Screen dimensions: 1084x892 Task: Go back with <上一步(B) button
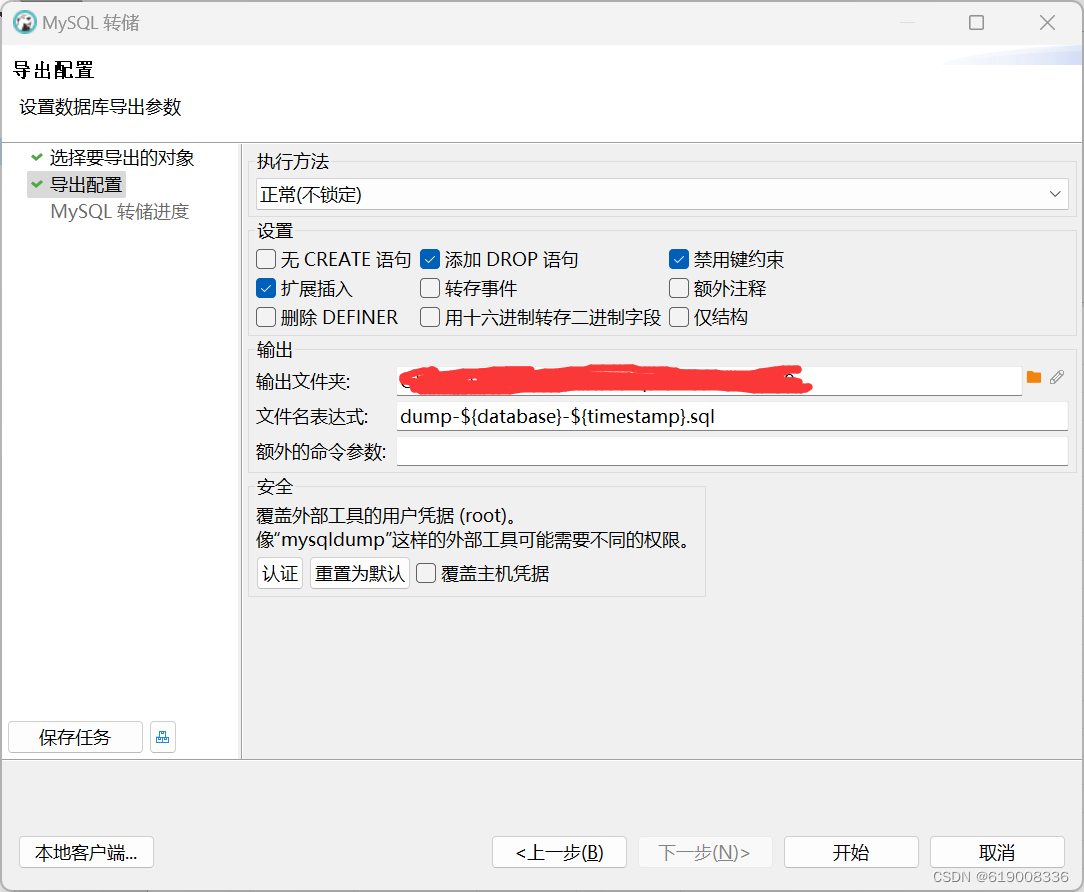(559, 853)
